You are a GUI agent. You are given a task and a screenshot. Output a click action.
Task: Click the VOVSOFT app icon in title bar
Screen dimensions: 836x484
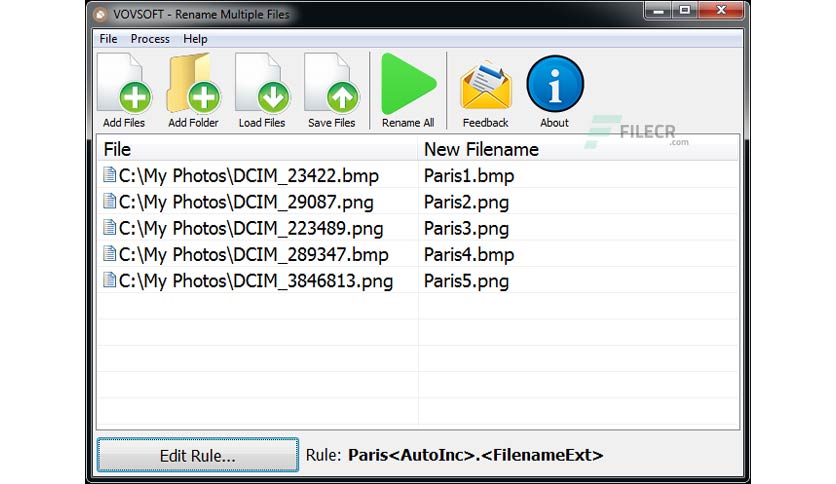click(100, 14)
